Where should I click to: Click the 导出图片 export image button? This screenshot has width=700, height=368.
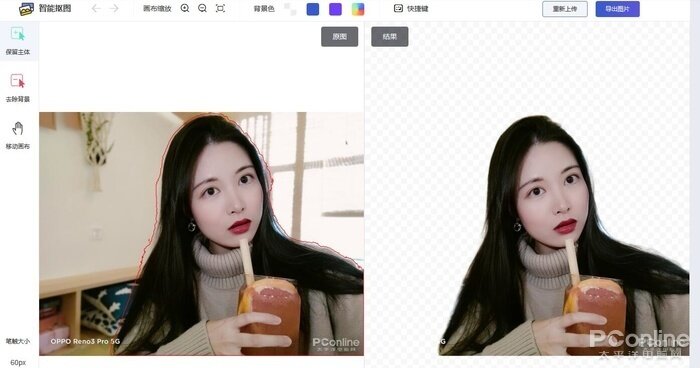pos(617,9)
